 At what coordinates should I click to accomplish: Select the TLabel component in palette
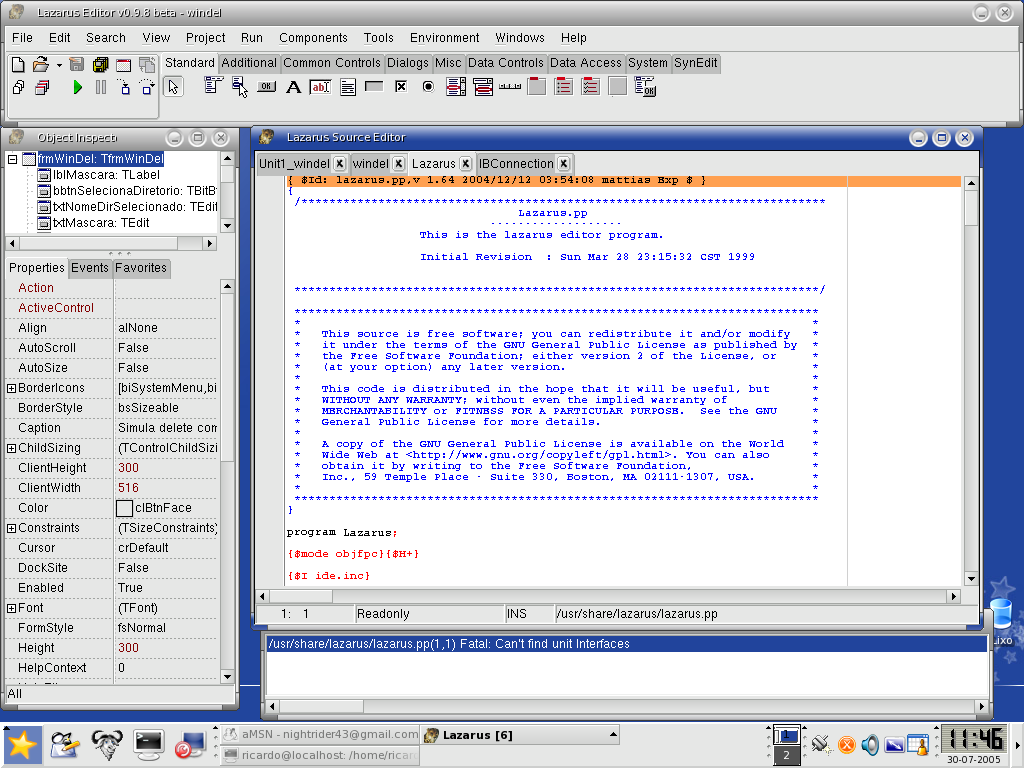(x=293, y=87)
